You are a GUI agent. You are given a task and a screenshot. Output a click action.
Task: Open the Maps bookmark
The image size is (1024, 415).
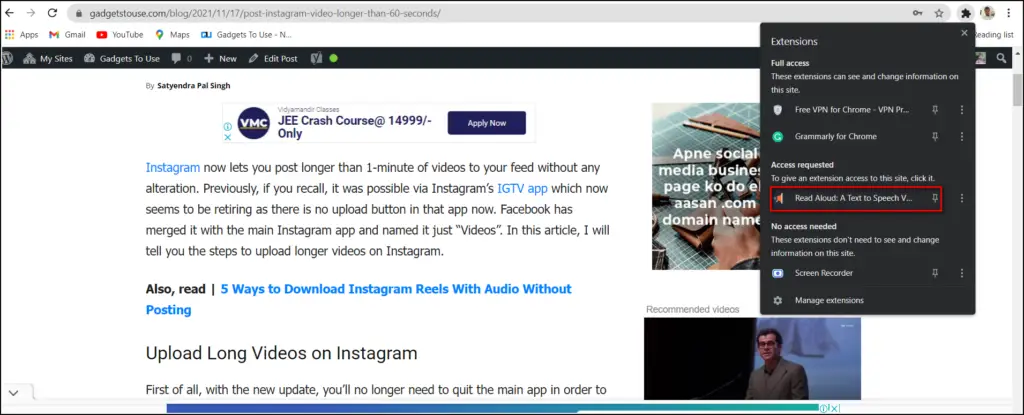pos(172,35)
